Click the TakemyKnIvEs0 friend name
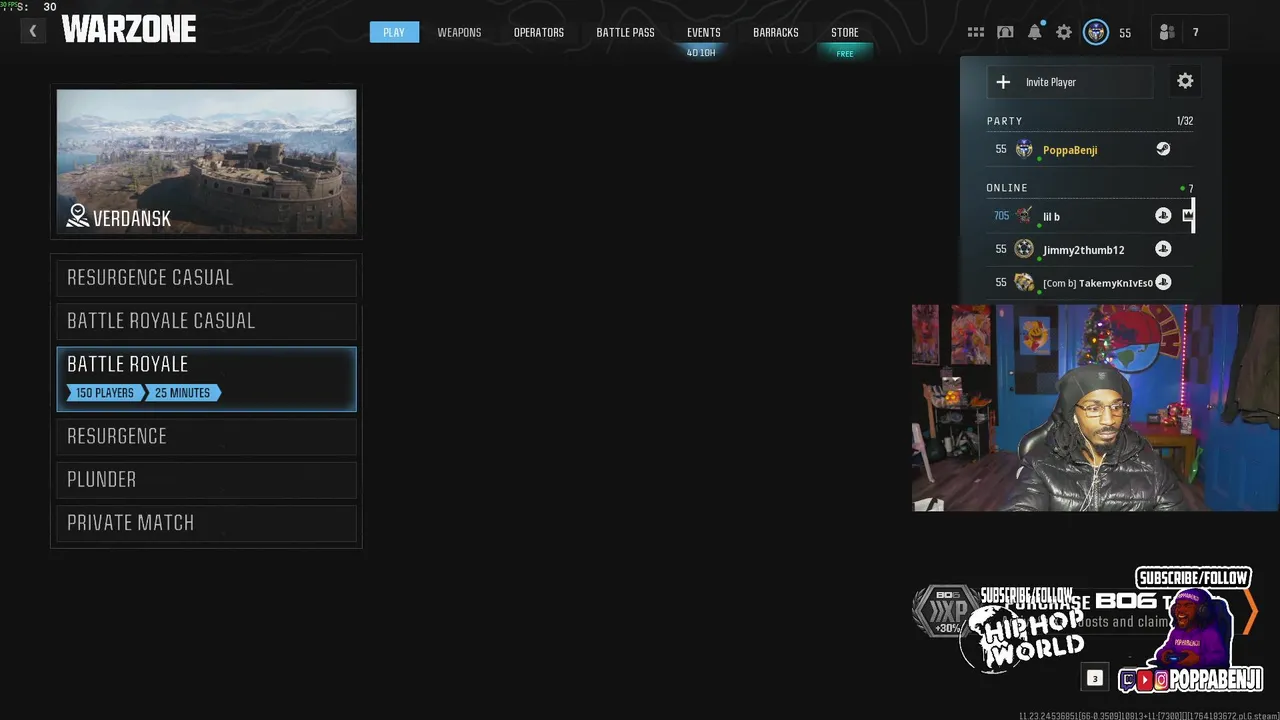Image resolution: width=1280 pixels, height=720 pixels. coord(1116,283)
